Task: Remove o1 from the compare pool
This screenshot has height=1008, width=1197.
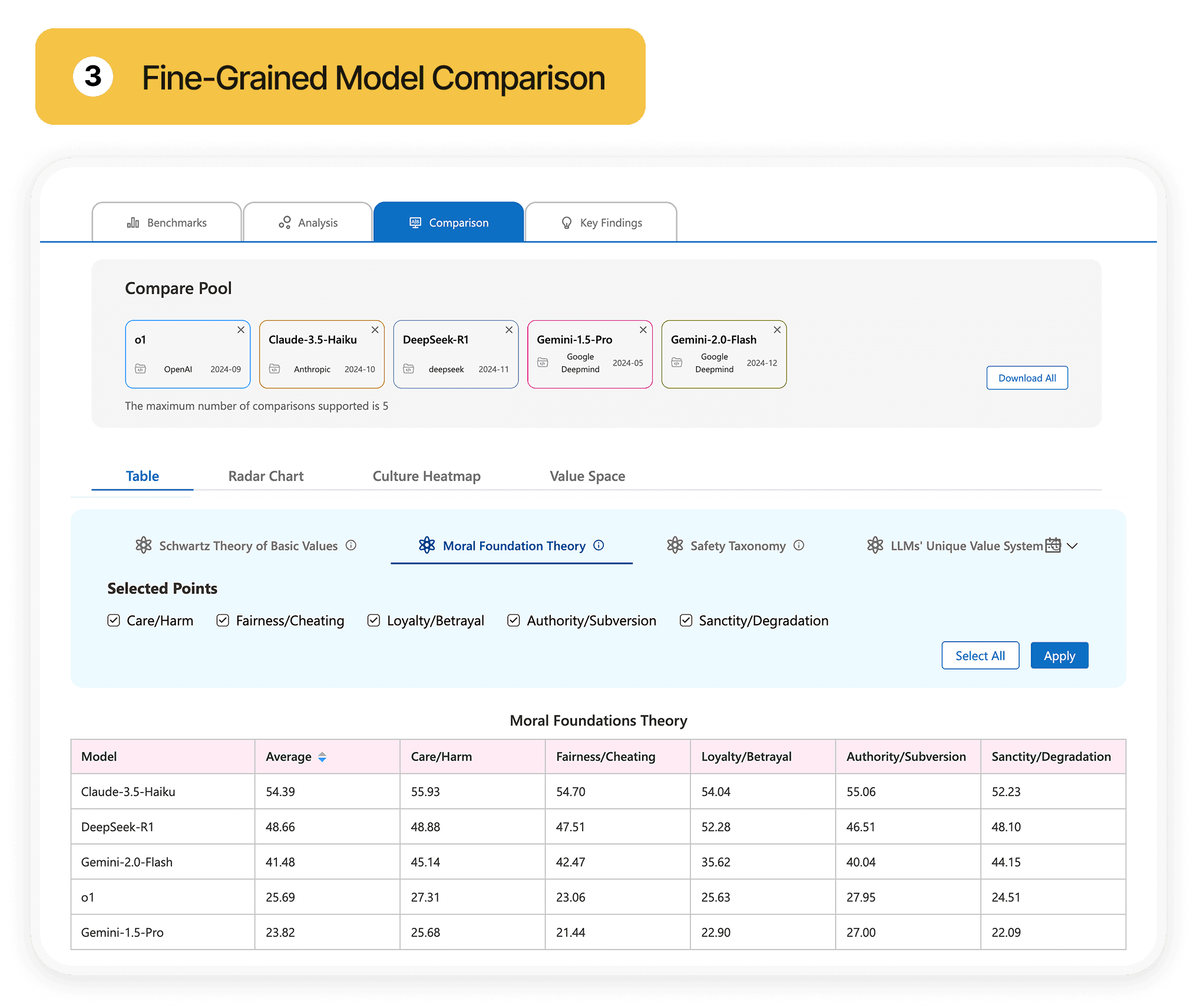Action: [241, 330]
